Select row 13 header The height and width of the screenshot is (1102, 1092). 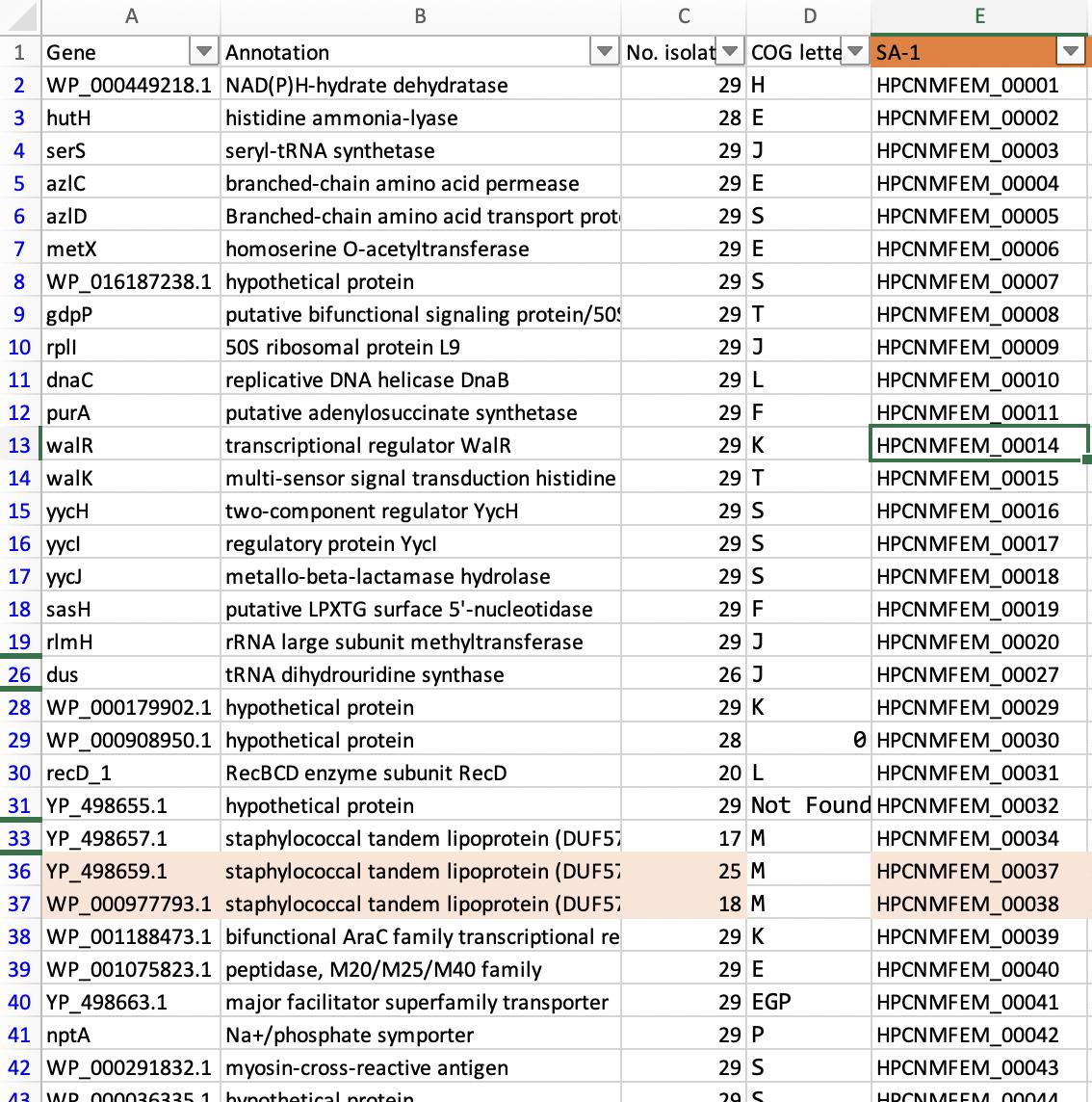coord(20,446)
